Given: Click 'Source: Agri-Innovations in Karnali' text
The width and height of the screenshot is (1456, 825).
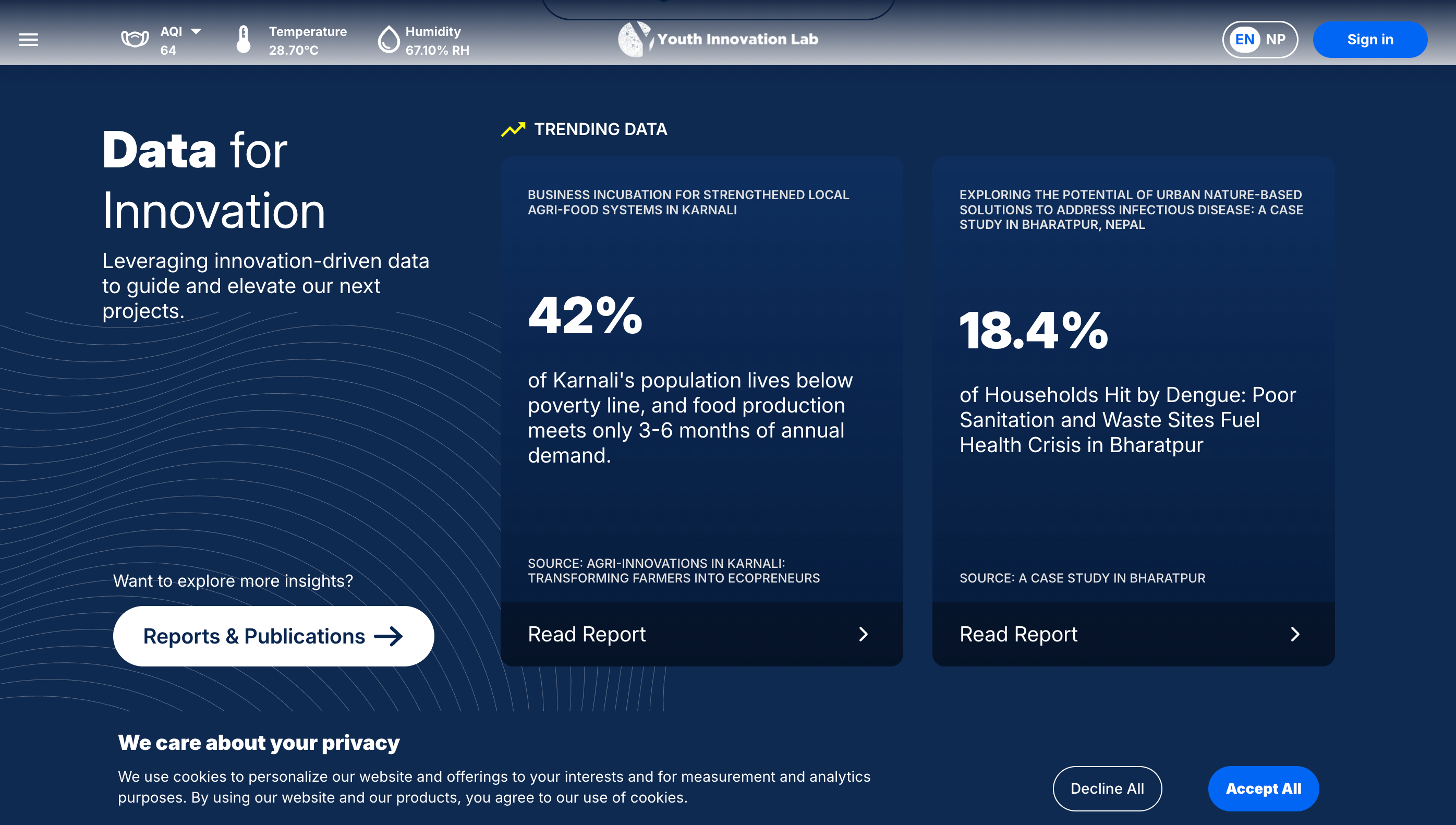Looking at the screenshot, I should tap(674, 571).
